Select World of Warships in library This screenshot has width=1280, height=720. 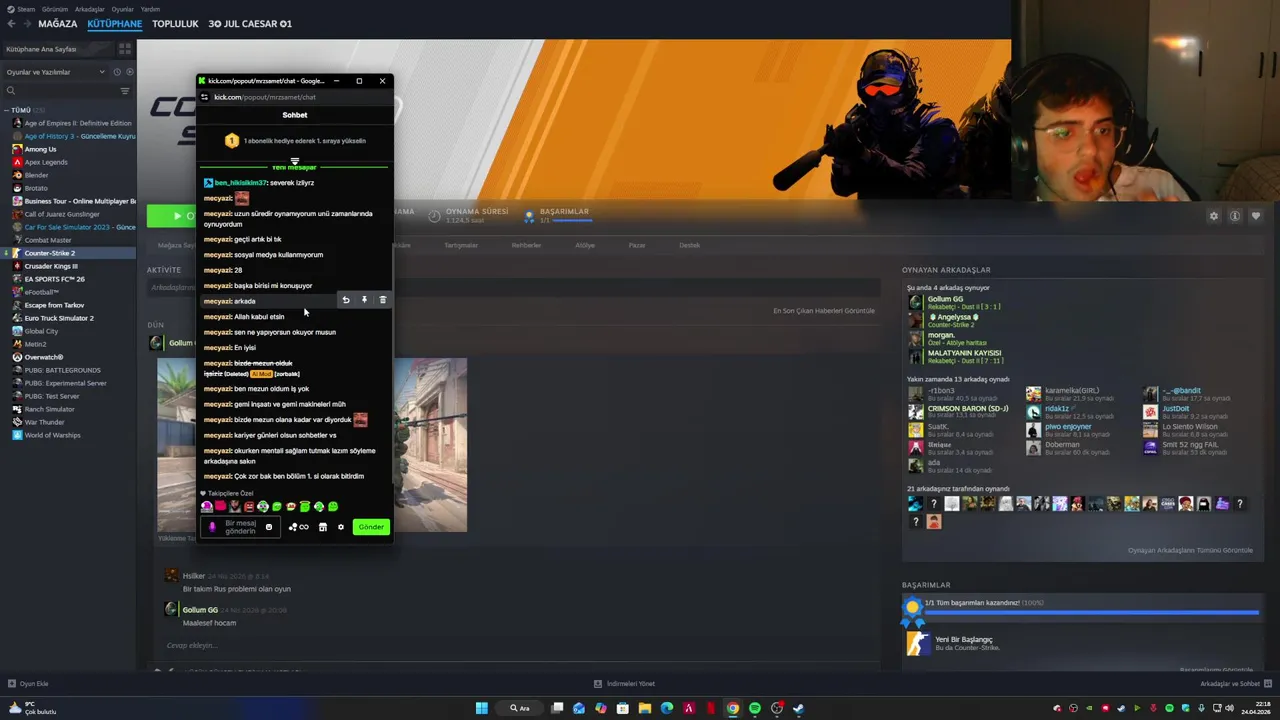tap(53, 435)
